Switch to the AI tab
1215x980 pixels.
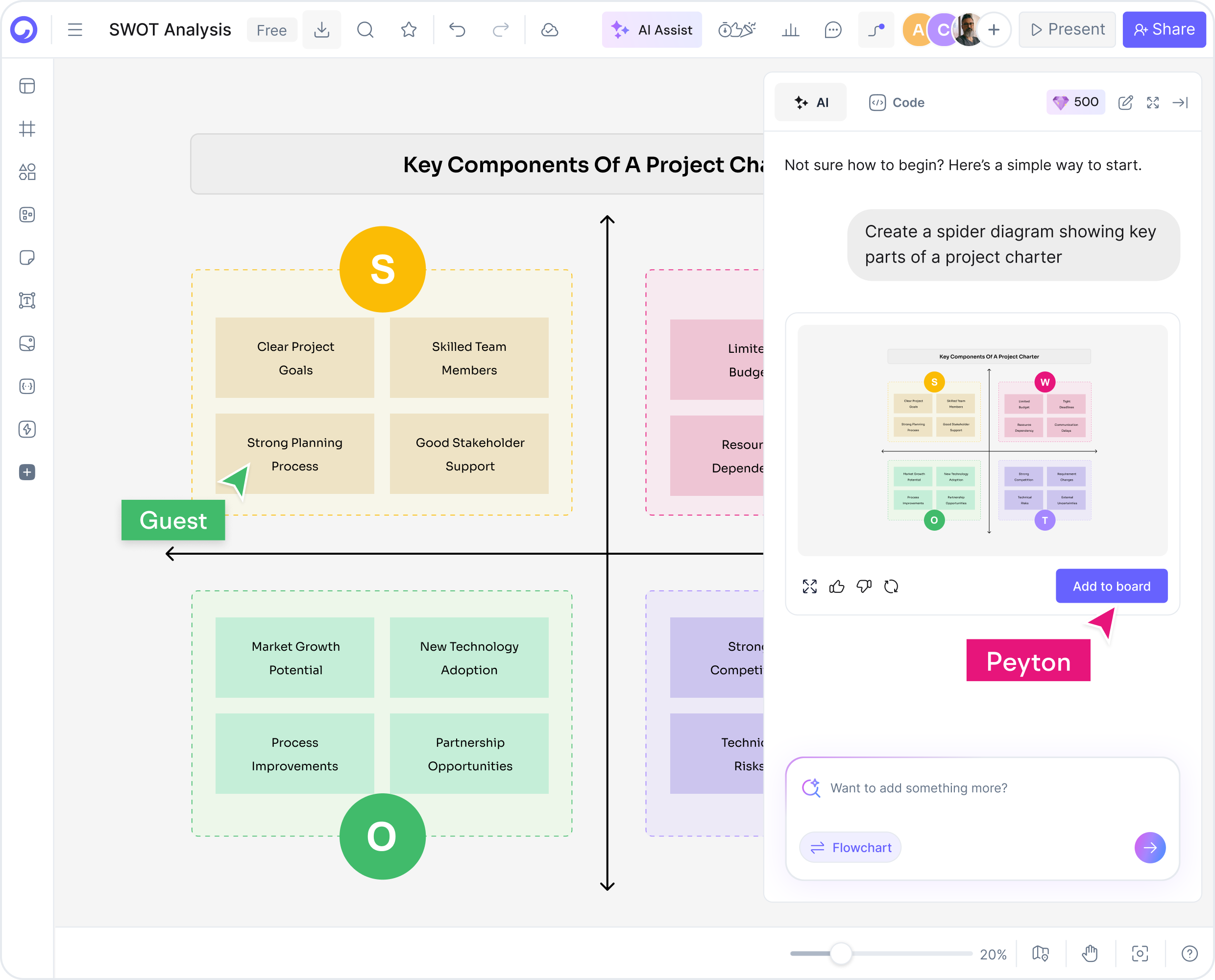pos(810,102)
